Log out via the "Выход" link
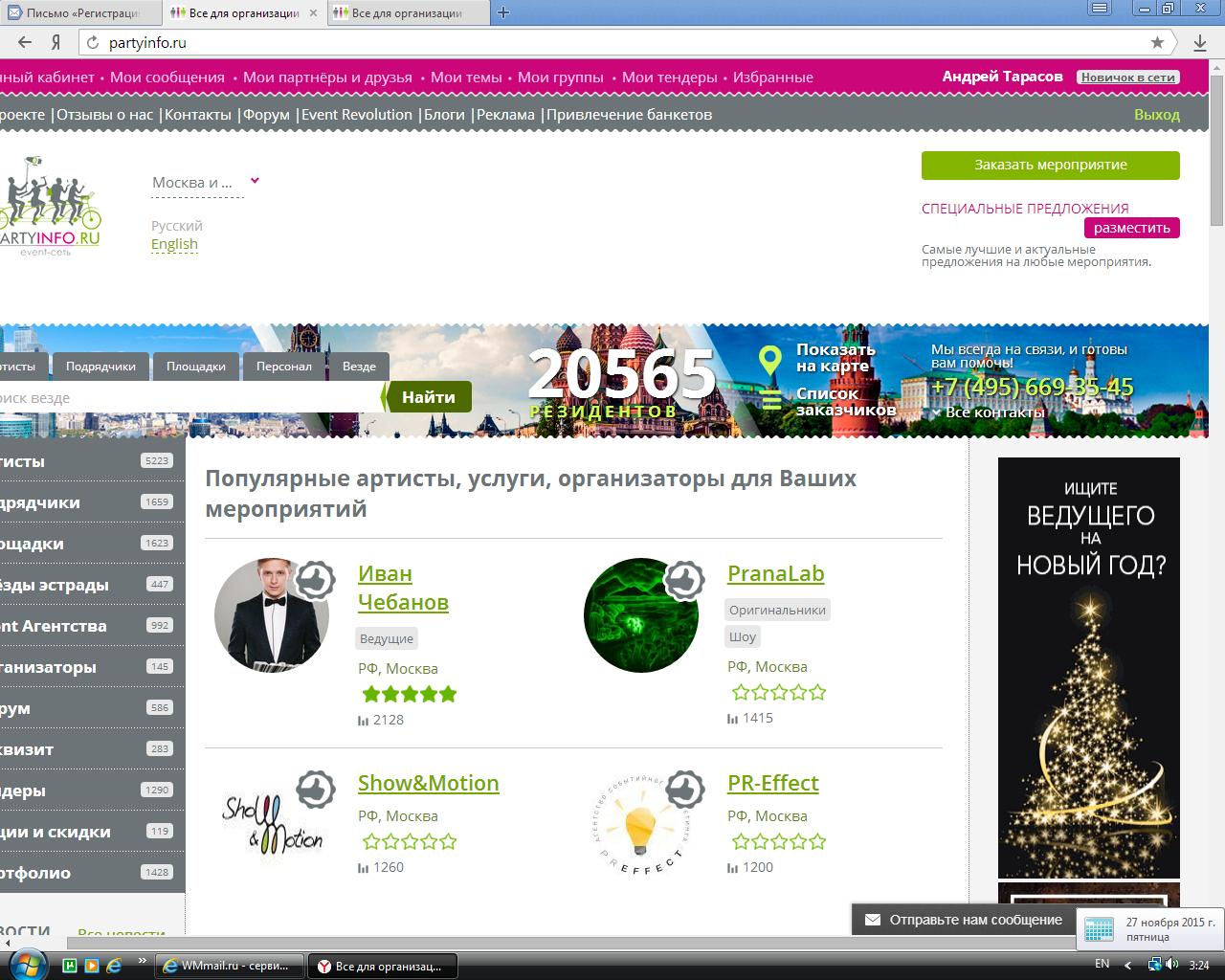This screenshot has height=980, width=1225. coord(1157,115)
